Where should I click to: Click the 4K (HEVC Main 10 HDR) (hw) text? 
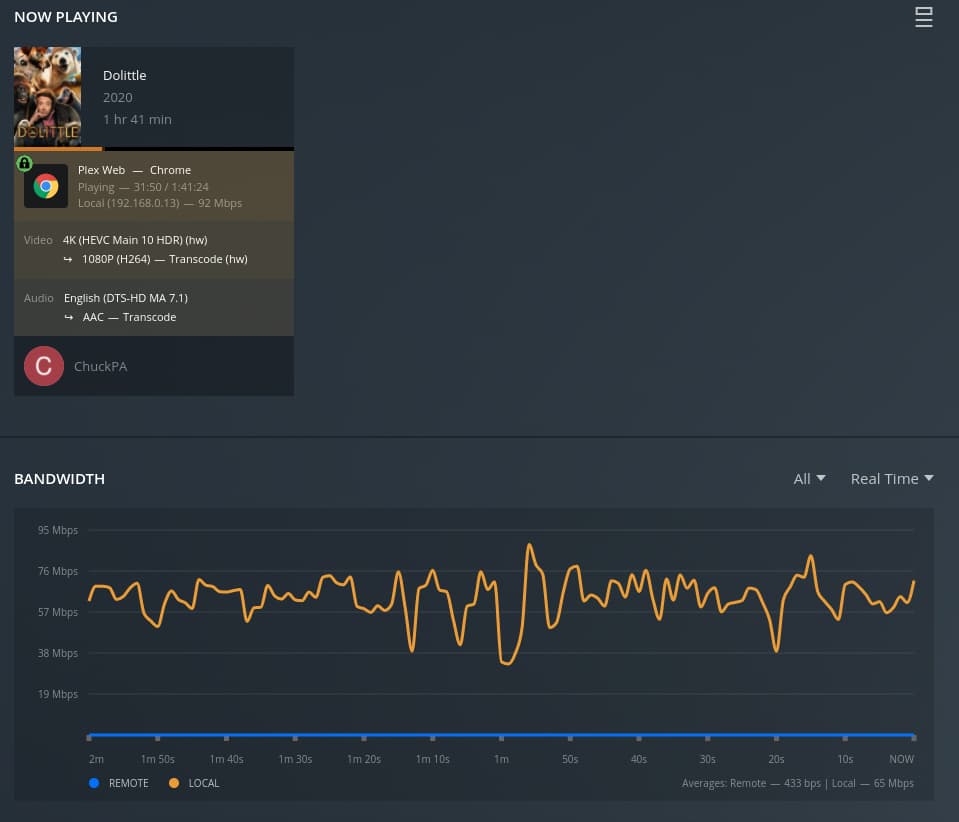pyautogui.click(x=135, y=240)
